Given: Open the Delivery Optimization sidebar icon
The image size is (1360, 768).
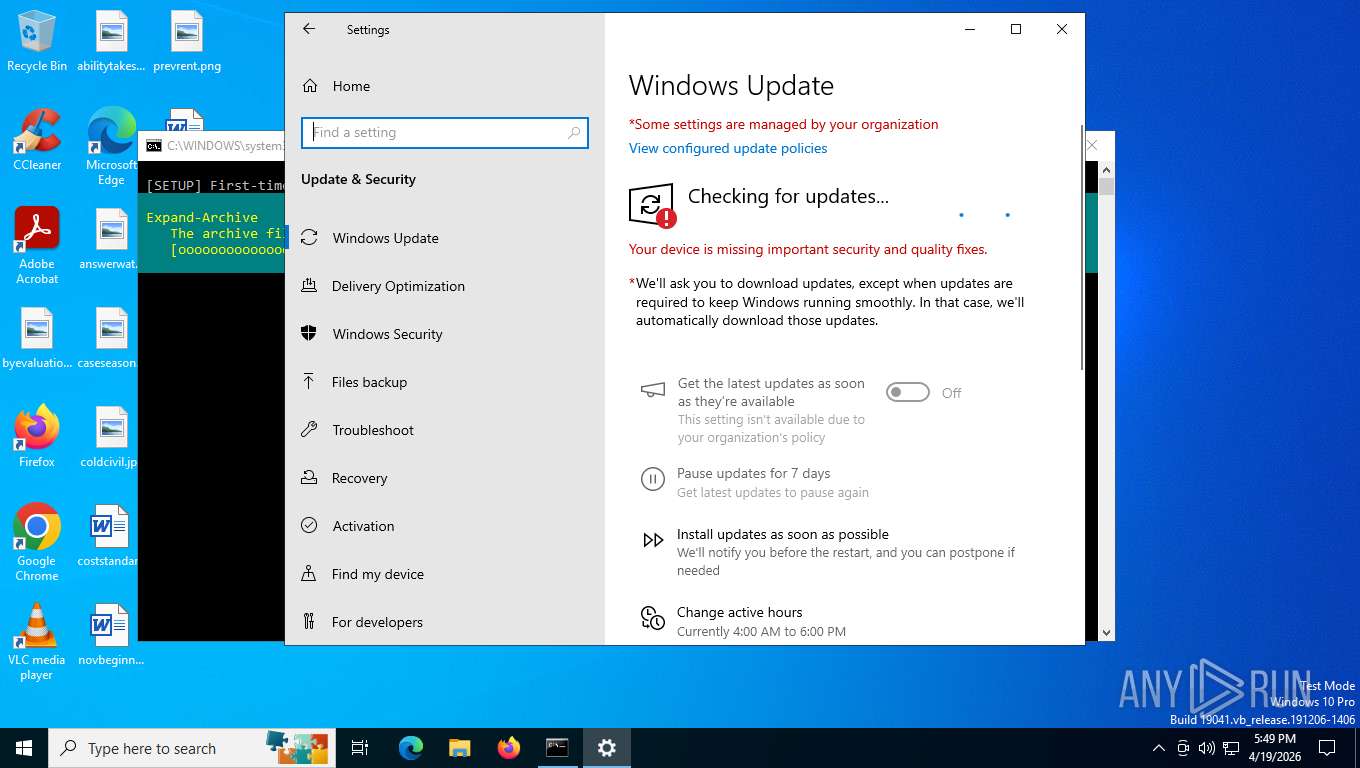Looking at the screenshot, I should pos(309,286).
